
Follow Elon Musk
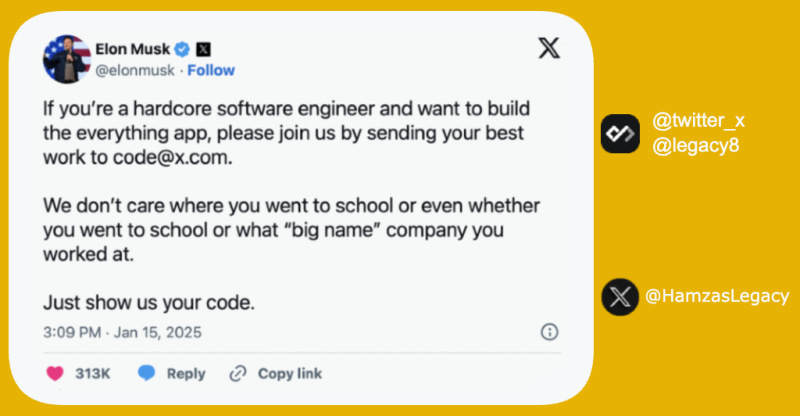coord(212,70)
